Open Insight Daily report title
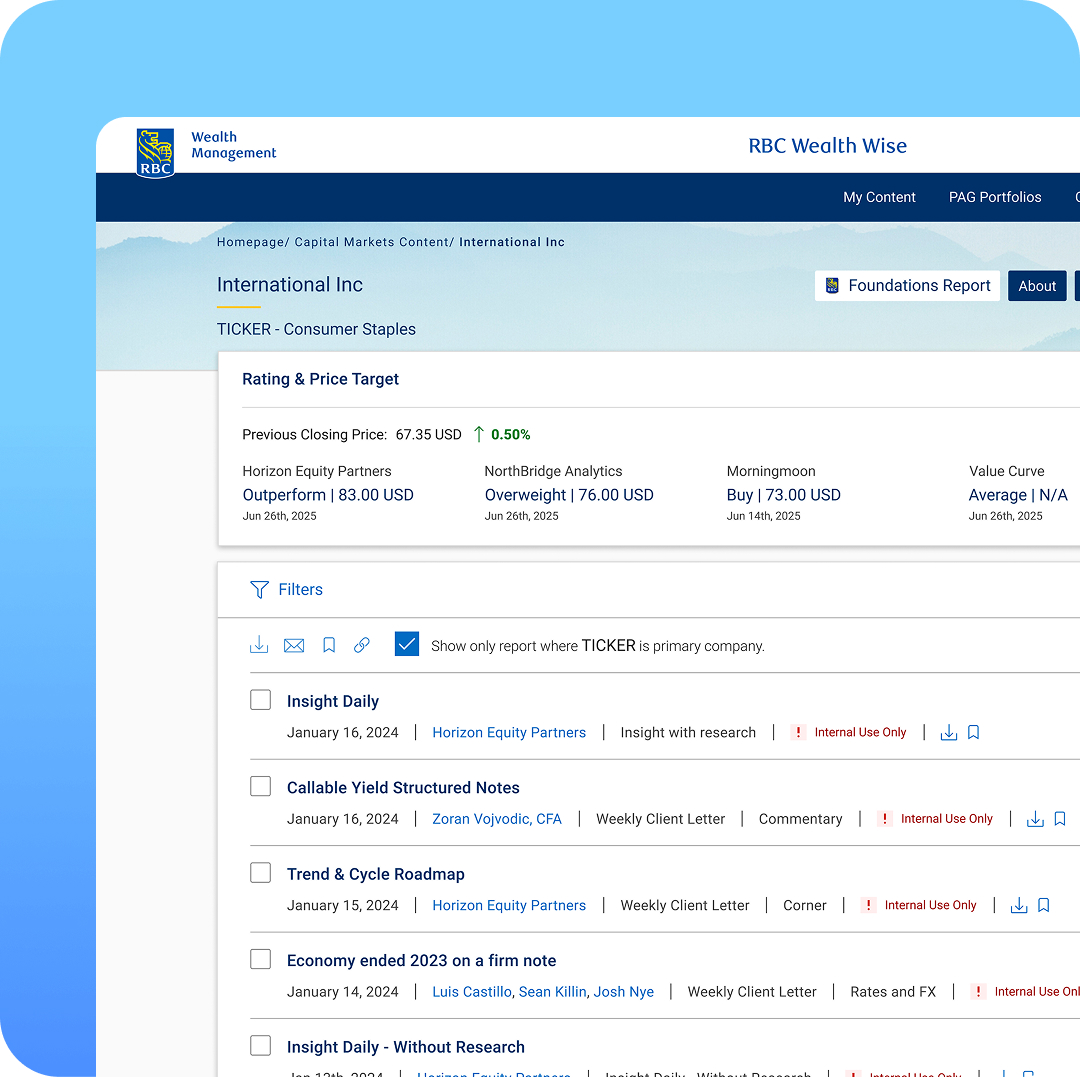 tap(333, 701)
